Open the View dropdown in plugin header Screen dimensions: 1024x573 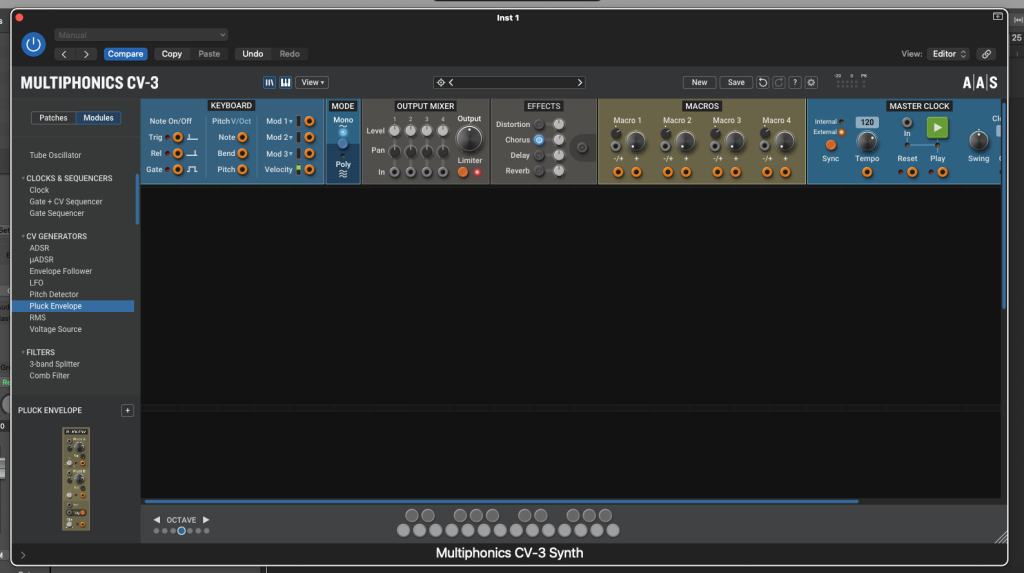point(313,83)
